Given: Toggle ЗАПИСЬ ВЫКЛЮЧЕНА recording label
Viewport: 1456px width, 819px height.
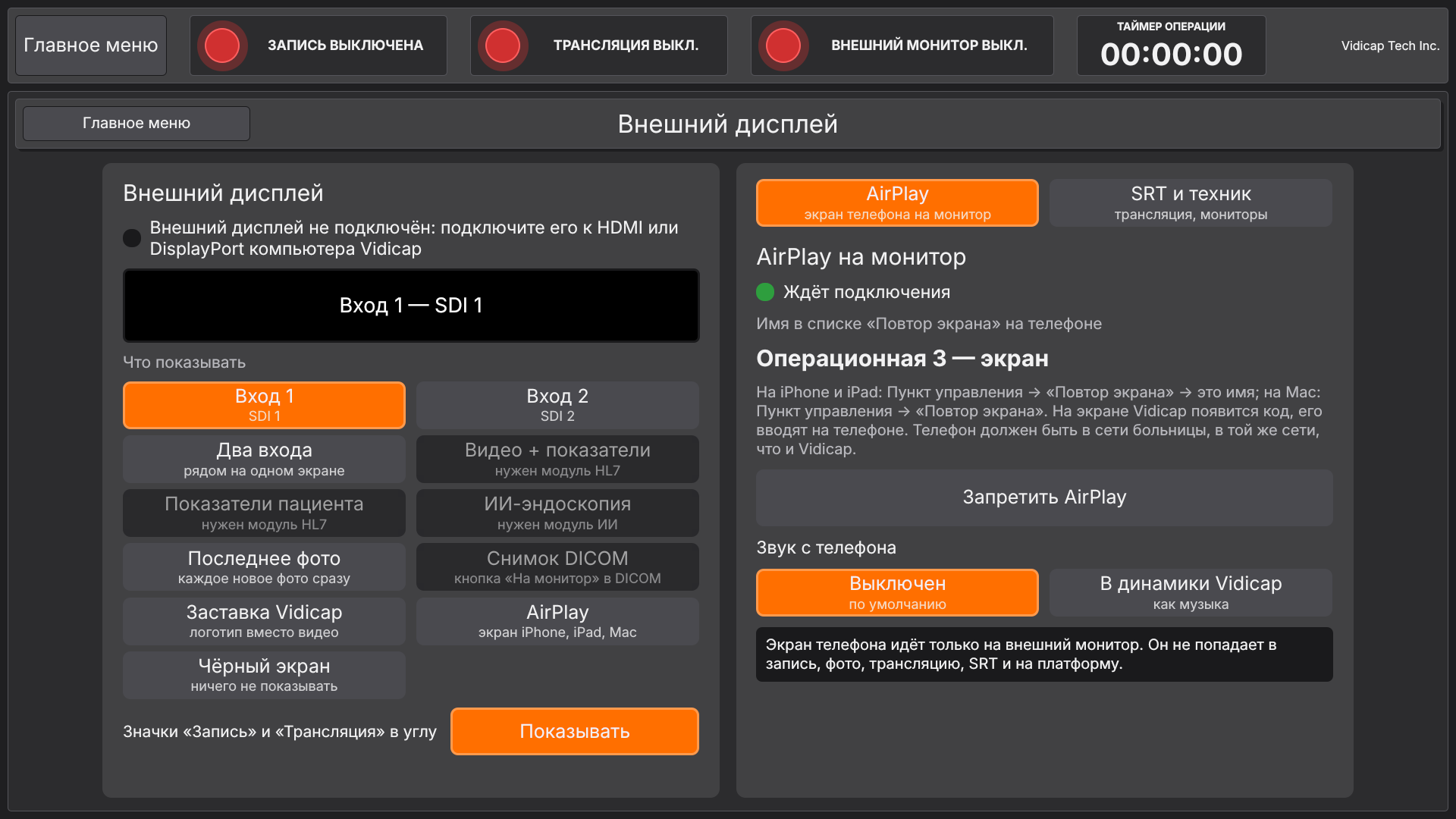Looking at the screenshot, I should click(345, 45).
